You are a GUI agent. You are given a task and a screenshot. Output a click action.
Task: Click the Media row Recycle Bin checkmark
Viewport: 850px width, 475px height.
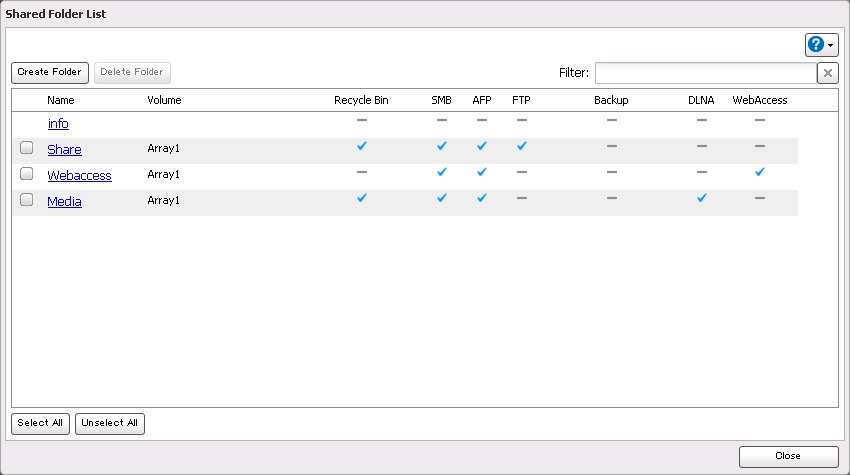[x=361, y=198]
